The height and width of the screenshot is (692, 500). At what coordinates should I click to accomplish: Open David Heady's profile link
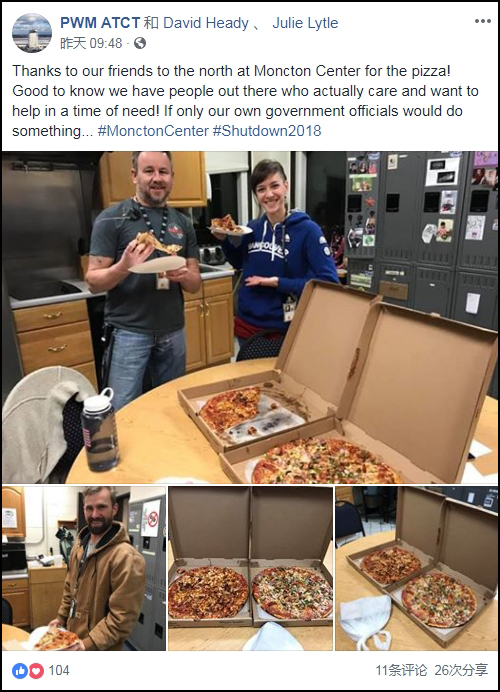pyautogui.click(x=206, y=23)
